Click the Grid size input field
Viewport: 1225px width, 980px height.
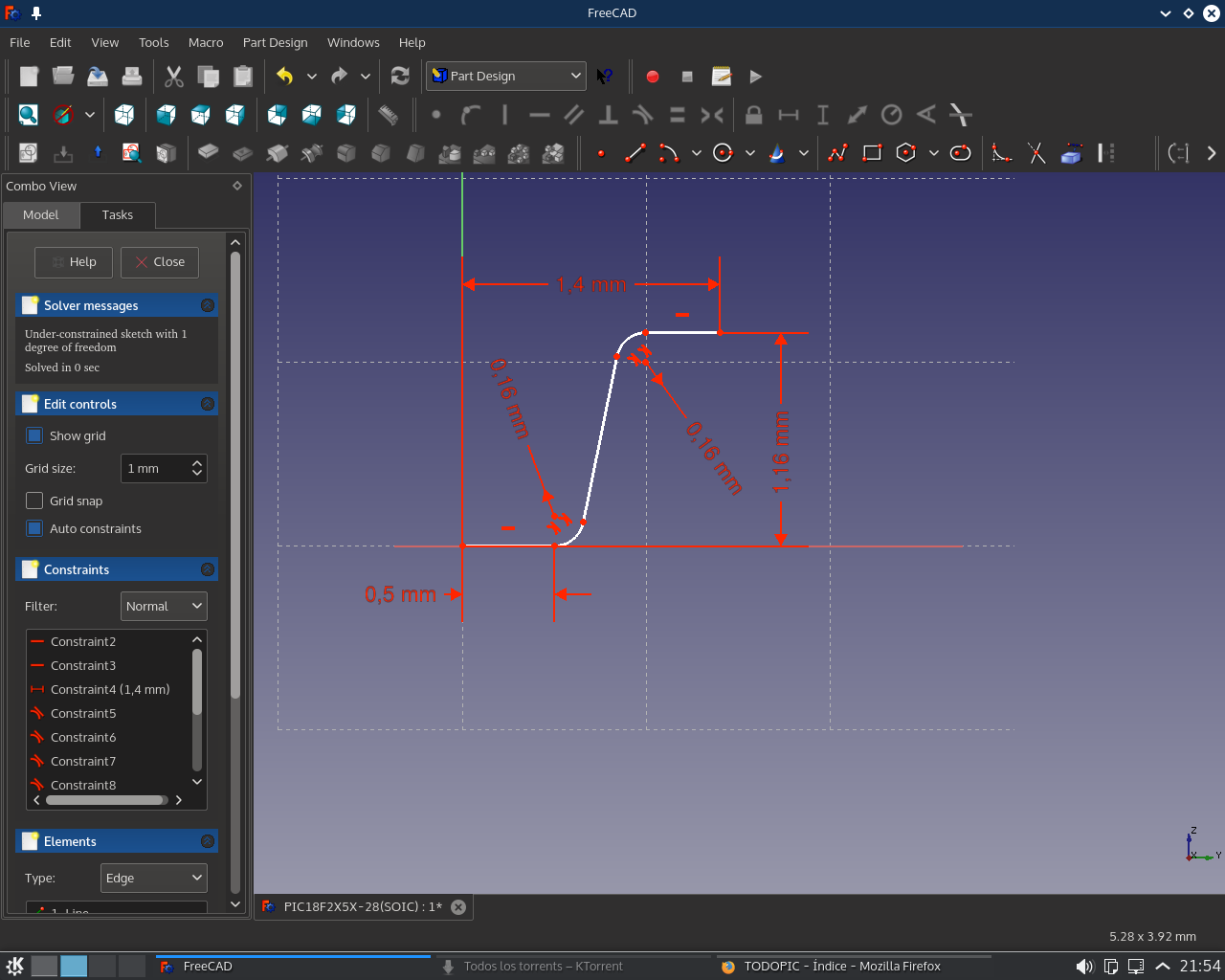164,469
